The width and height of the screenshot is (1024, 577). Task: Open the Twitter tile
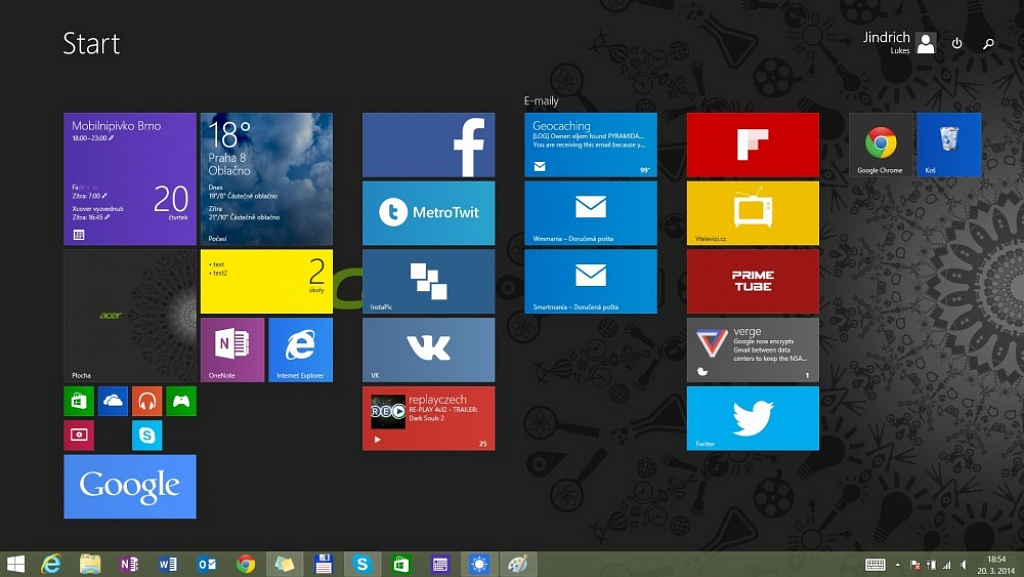point(752,418)
